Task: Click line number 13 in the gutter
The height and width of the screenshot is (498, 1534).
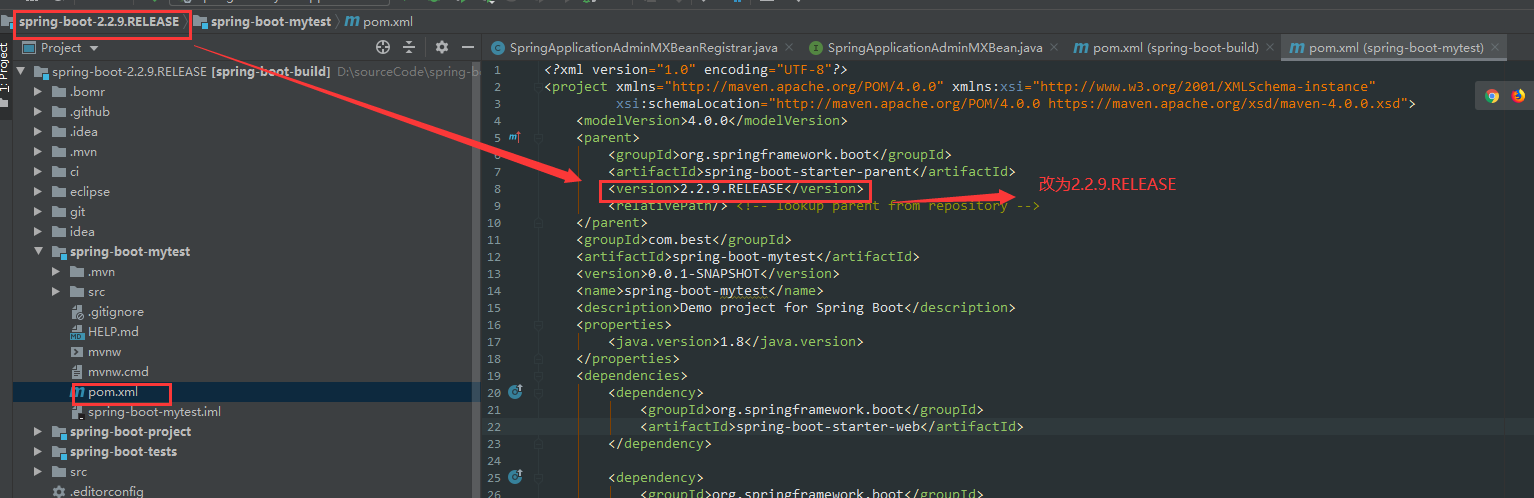Action: coord(496,273)
